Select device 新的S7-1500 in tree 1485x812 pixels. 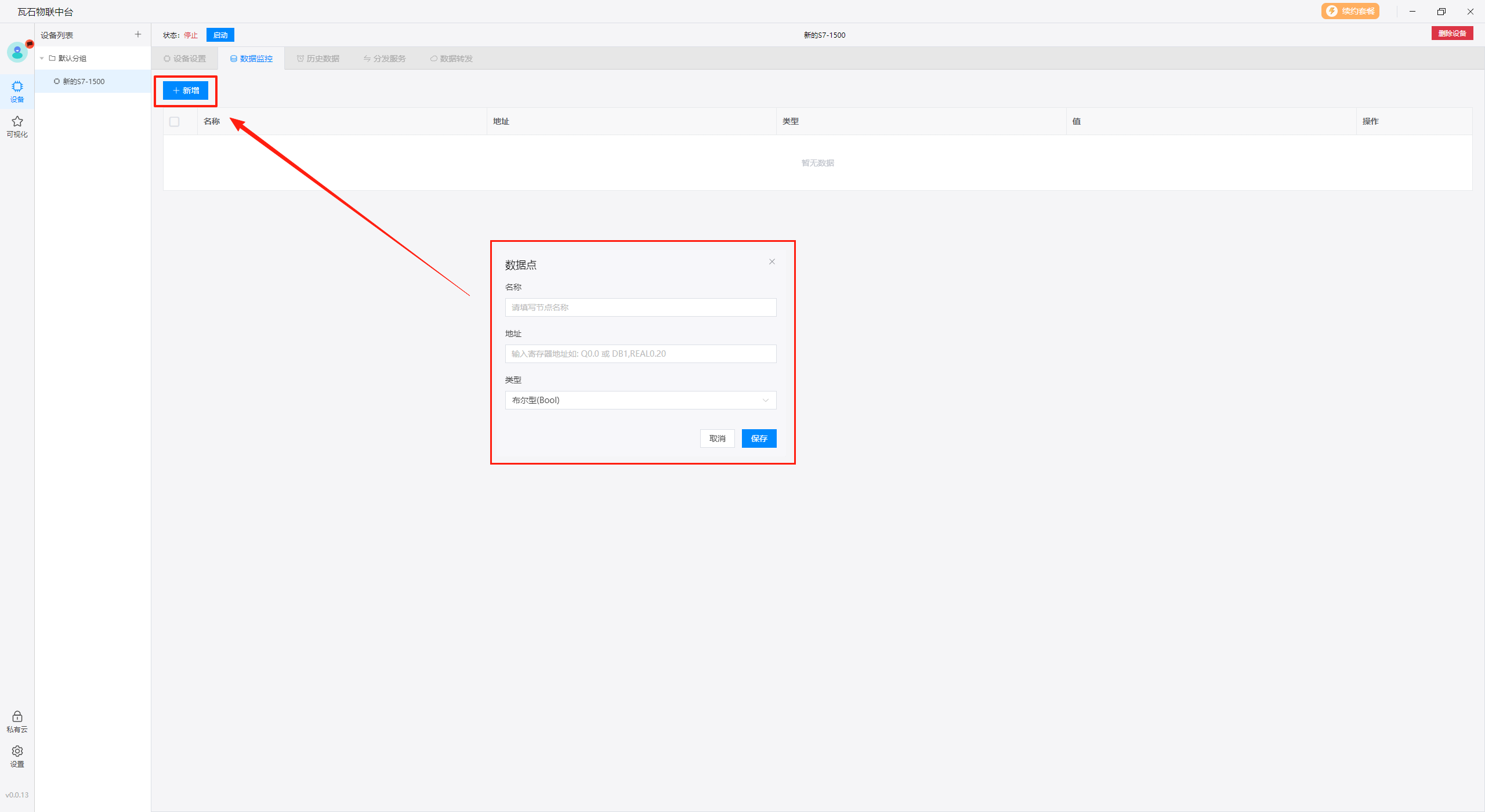[x=84, y=82]
